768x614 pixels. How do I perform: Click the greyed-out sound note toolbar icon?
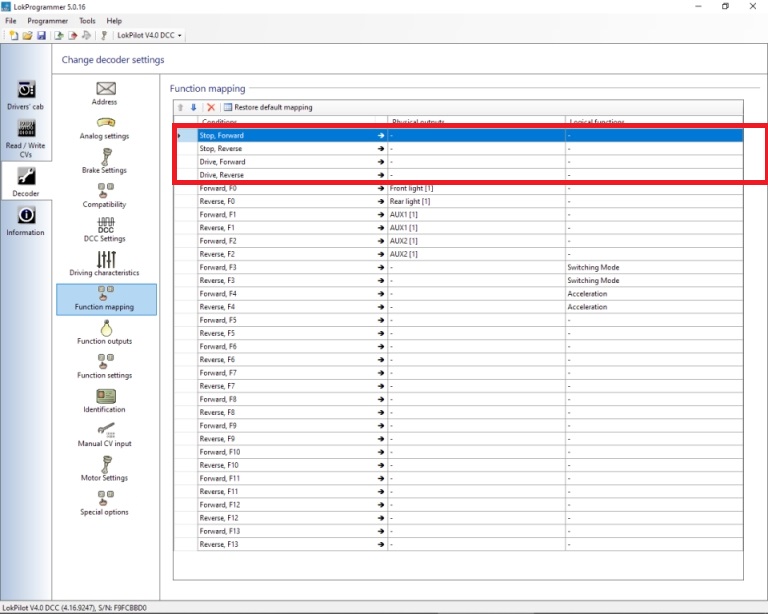point(86,35)
